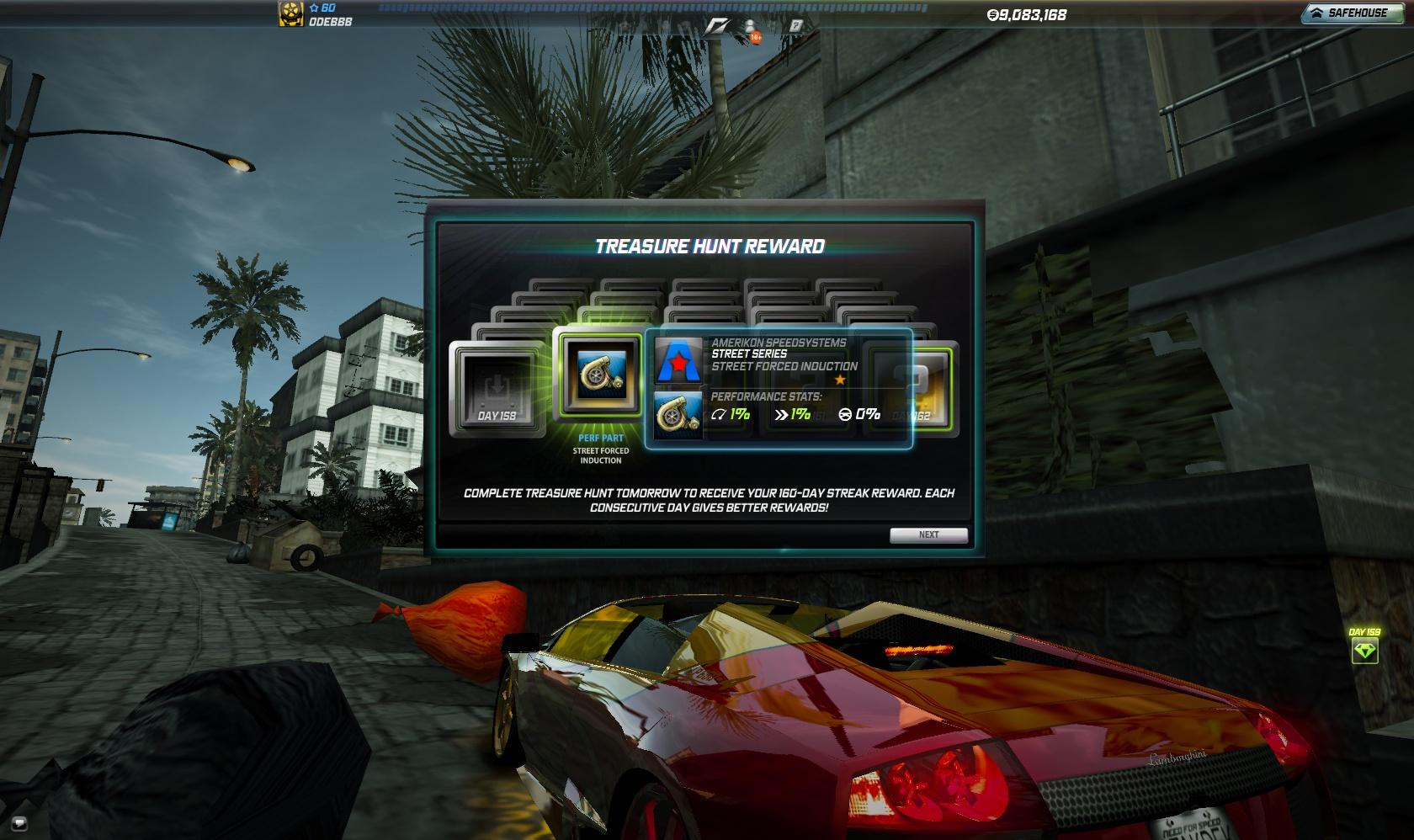Click the PERFORMANCE STATS label
The height and width of the screenshot is (840, 1414).
coord(767,396)
